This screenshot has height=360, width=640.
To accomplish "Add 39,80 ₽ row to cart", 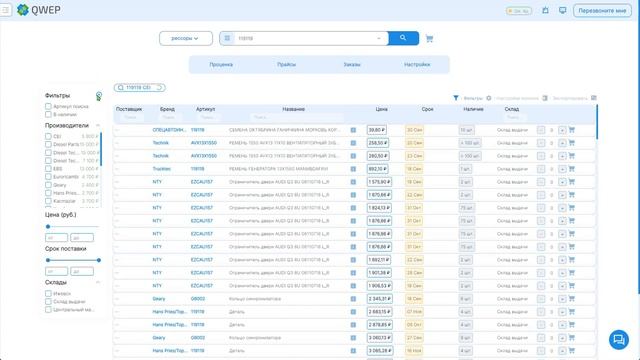I will click(x=571, y=130).
